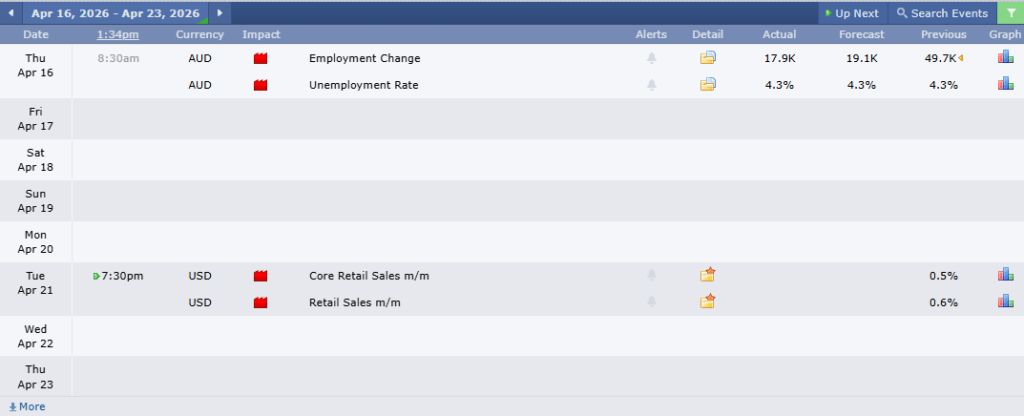The image size is (1024, 416).
Task: Open the green filter funnel menu
Action: coord(1010,13)
